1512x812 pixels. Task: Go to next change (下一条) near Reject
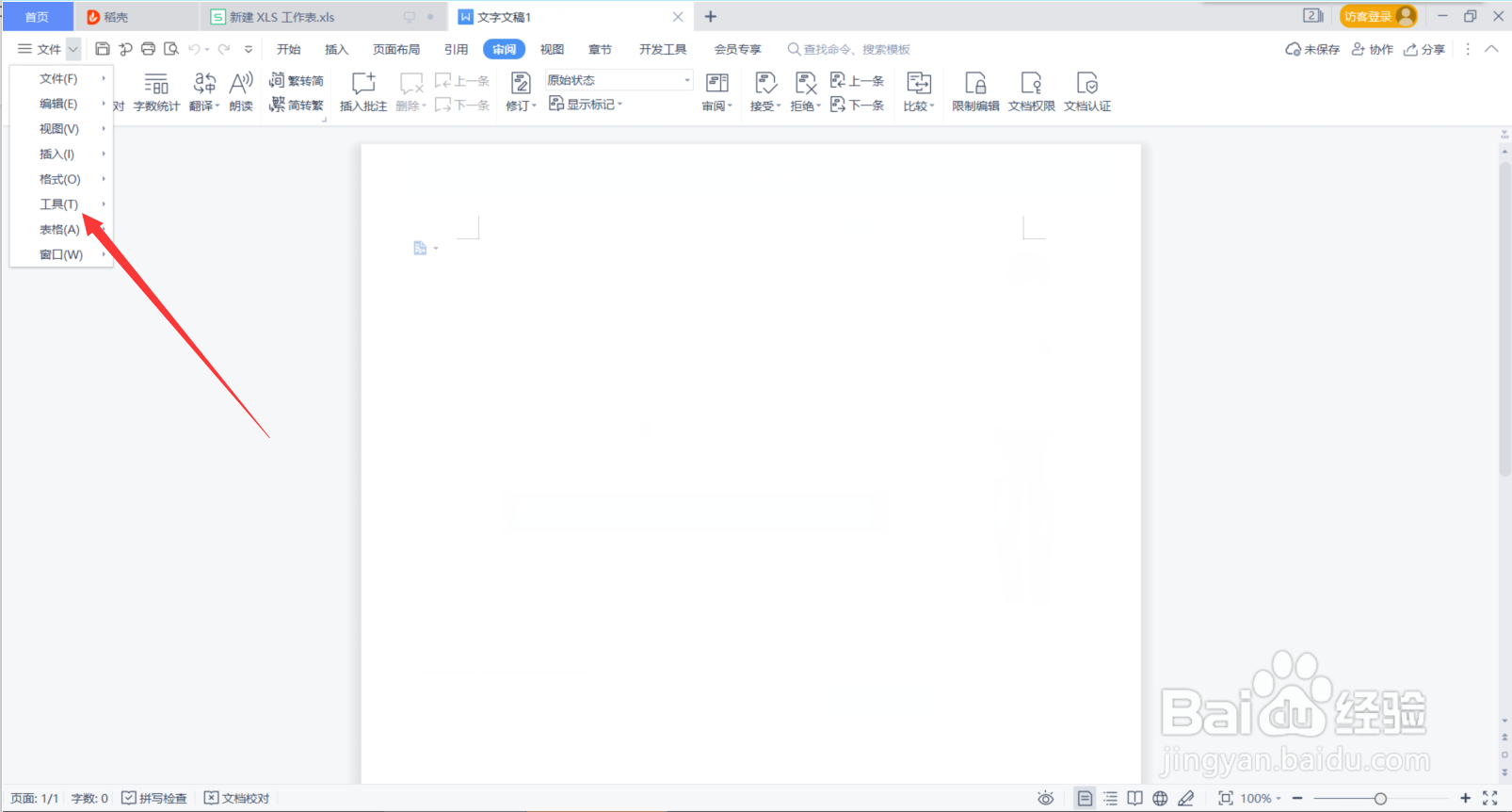[857, 105]
